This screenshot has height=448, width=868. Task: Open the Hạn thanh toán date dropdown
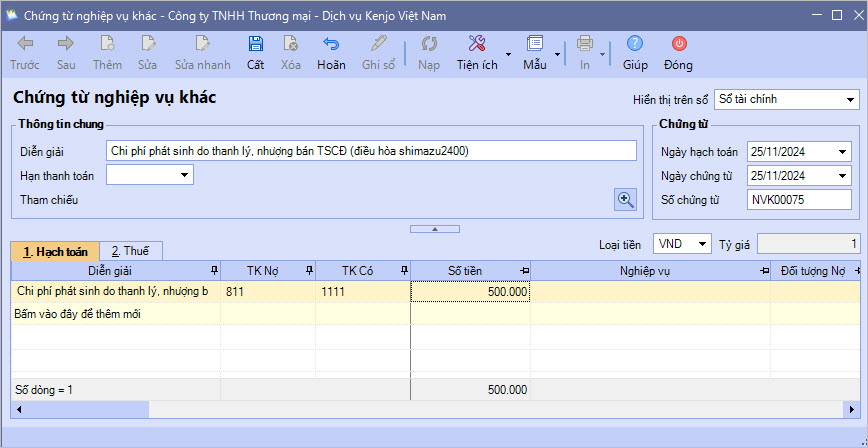185,175
